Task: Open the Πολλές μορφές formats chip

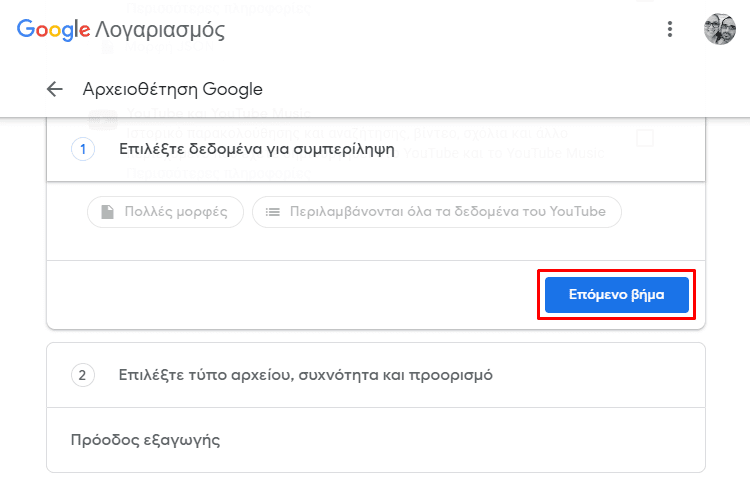Action: pos(165,211)
